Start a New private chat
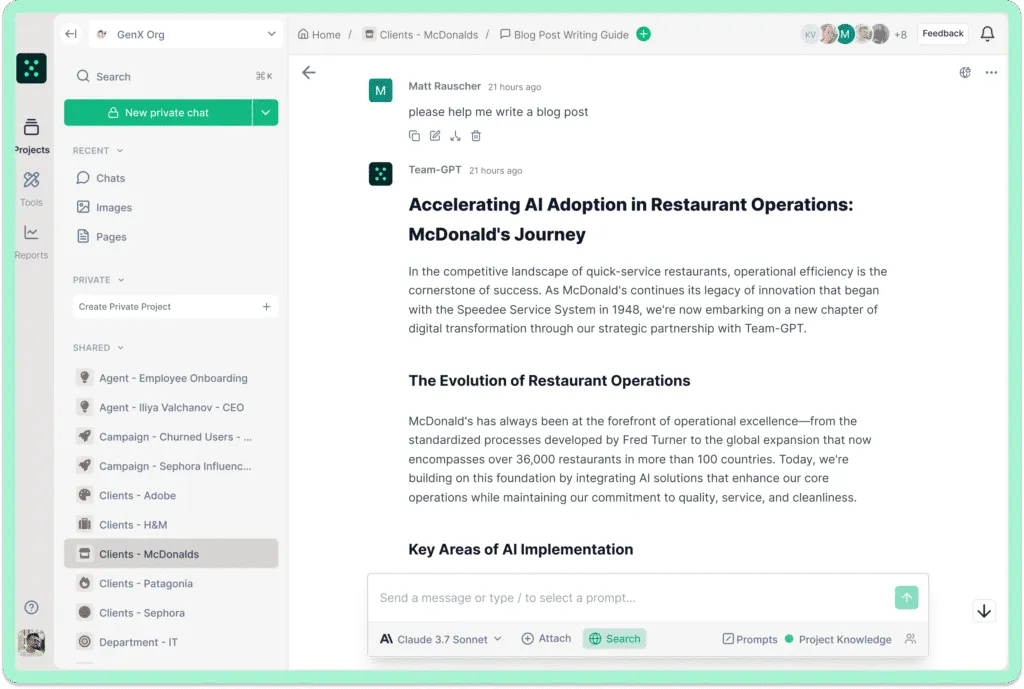Viewport: 1024px width, 689px height. 158,112
